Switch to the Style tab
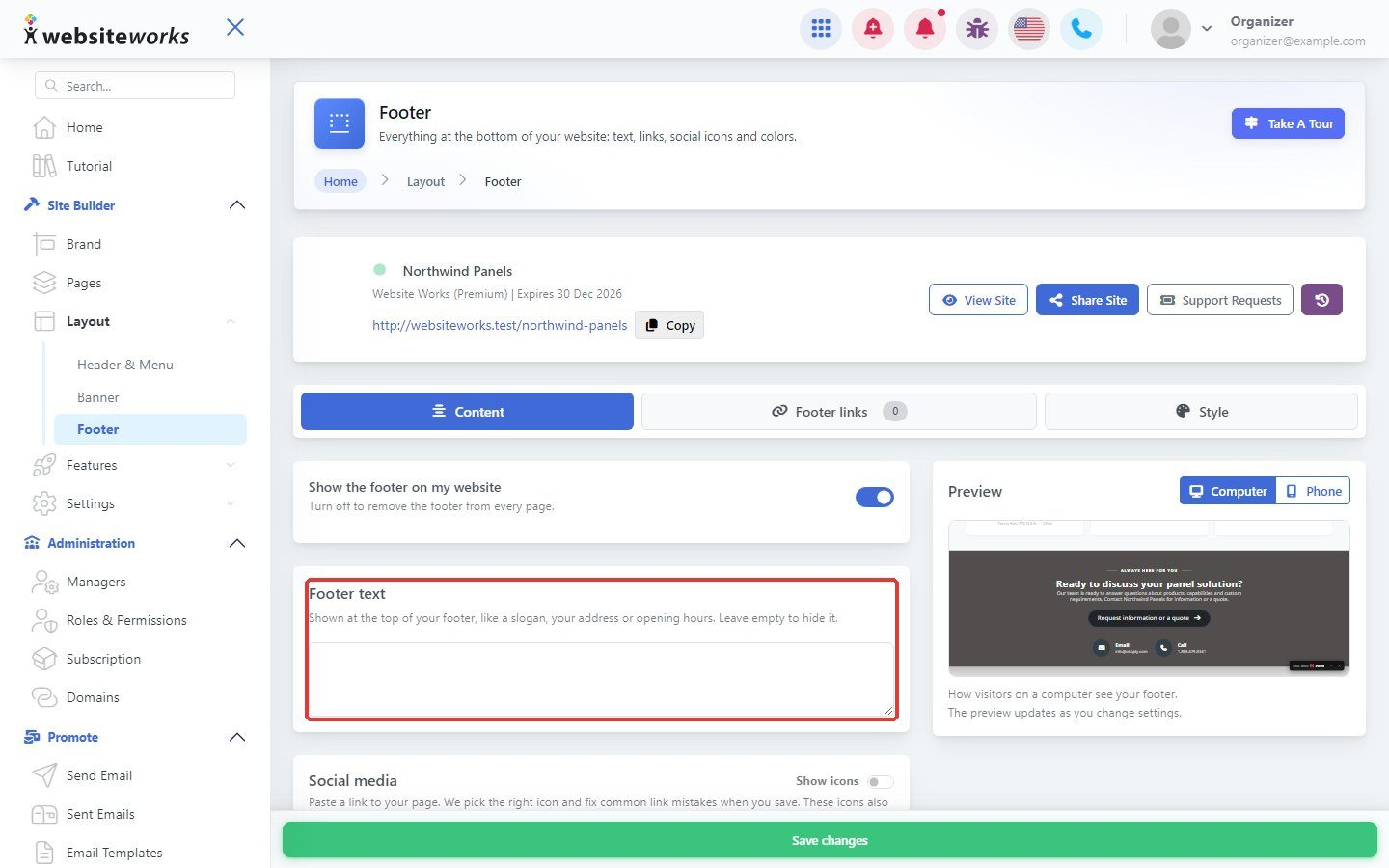Viewport: 1389px width, 868px height. click(x=1201, y=411)
